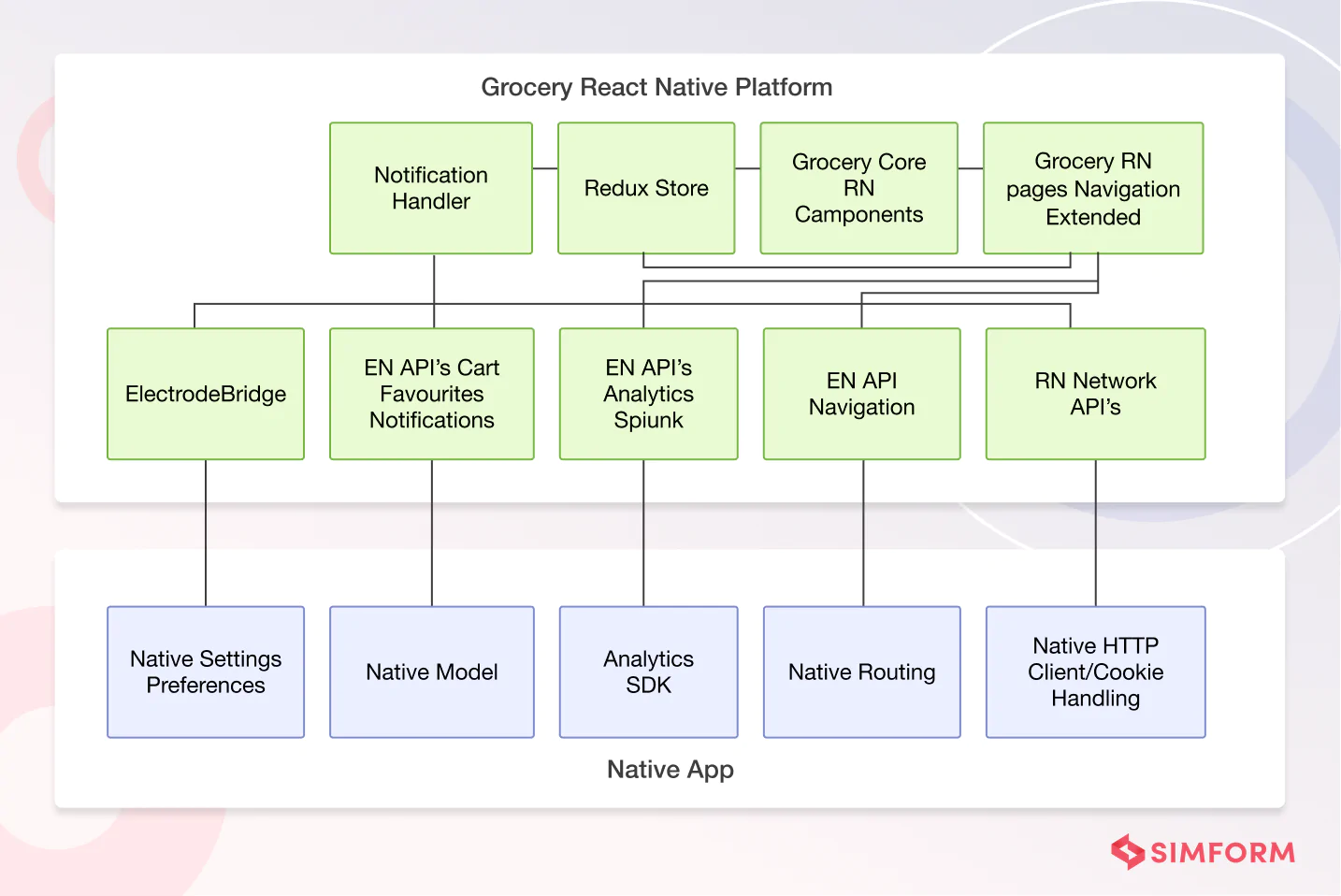Click the Analytics SDK box
The width and height of the screenshot is (1341, 896).
click(648, 672)
